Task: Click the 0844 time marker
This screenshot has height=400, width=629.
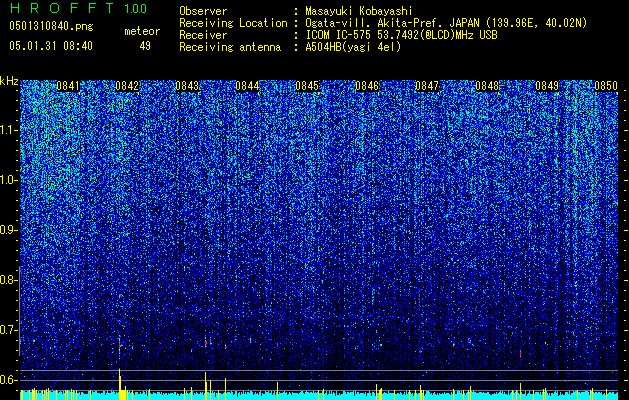Action: [247, 86]
